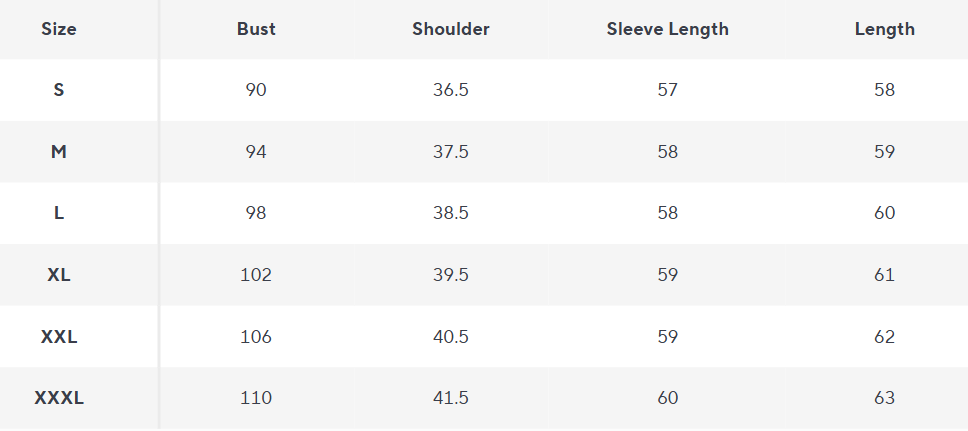Select the M size row label
Image resolution: width=968 pixels, height=431 pixels.
point(59,152)
